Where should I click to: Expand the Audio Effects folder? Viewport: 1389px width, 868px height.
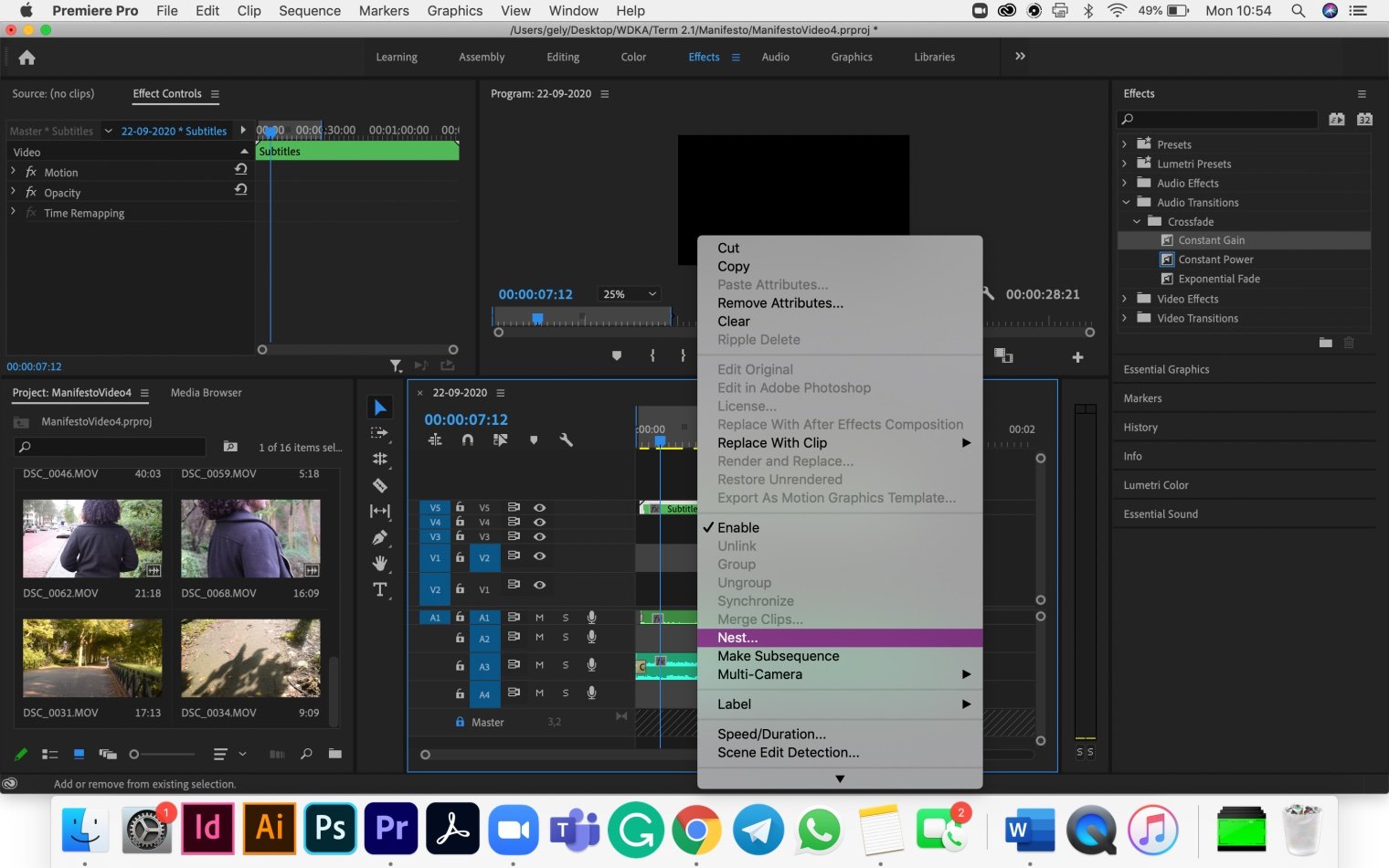(x=1124, y=182)
